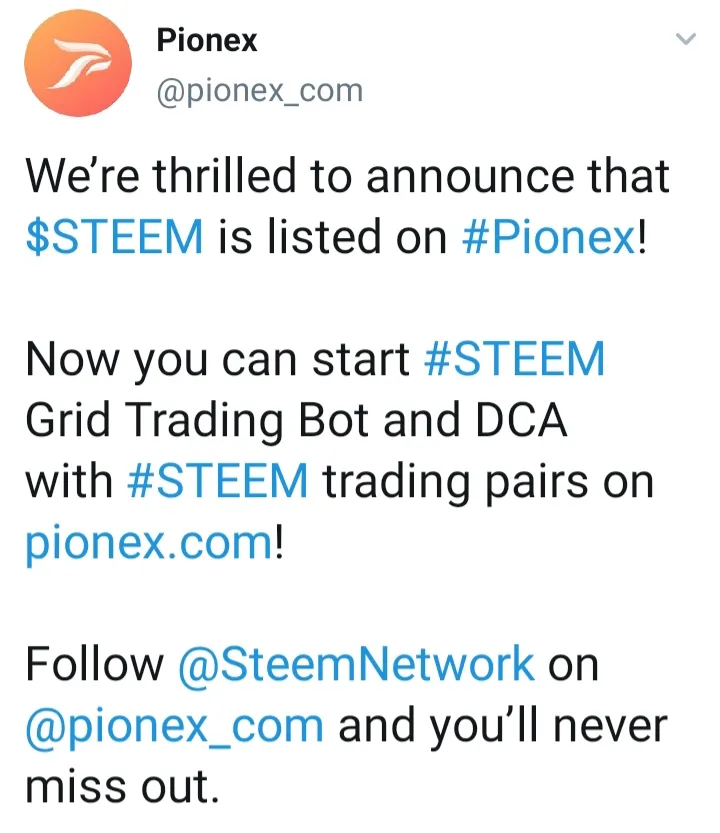Open the @pionex_com mention in tweet body
The width and height of the screenshot is (720, 833).
[x=174, y=726]
